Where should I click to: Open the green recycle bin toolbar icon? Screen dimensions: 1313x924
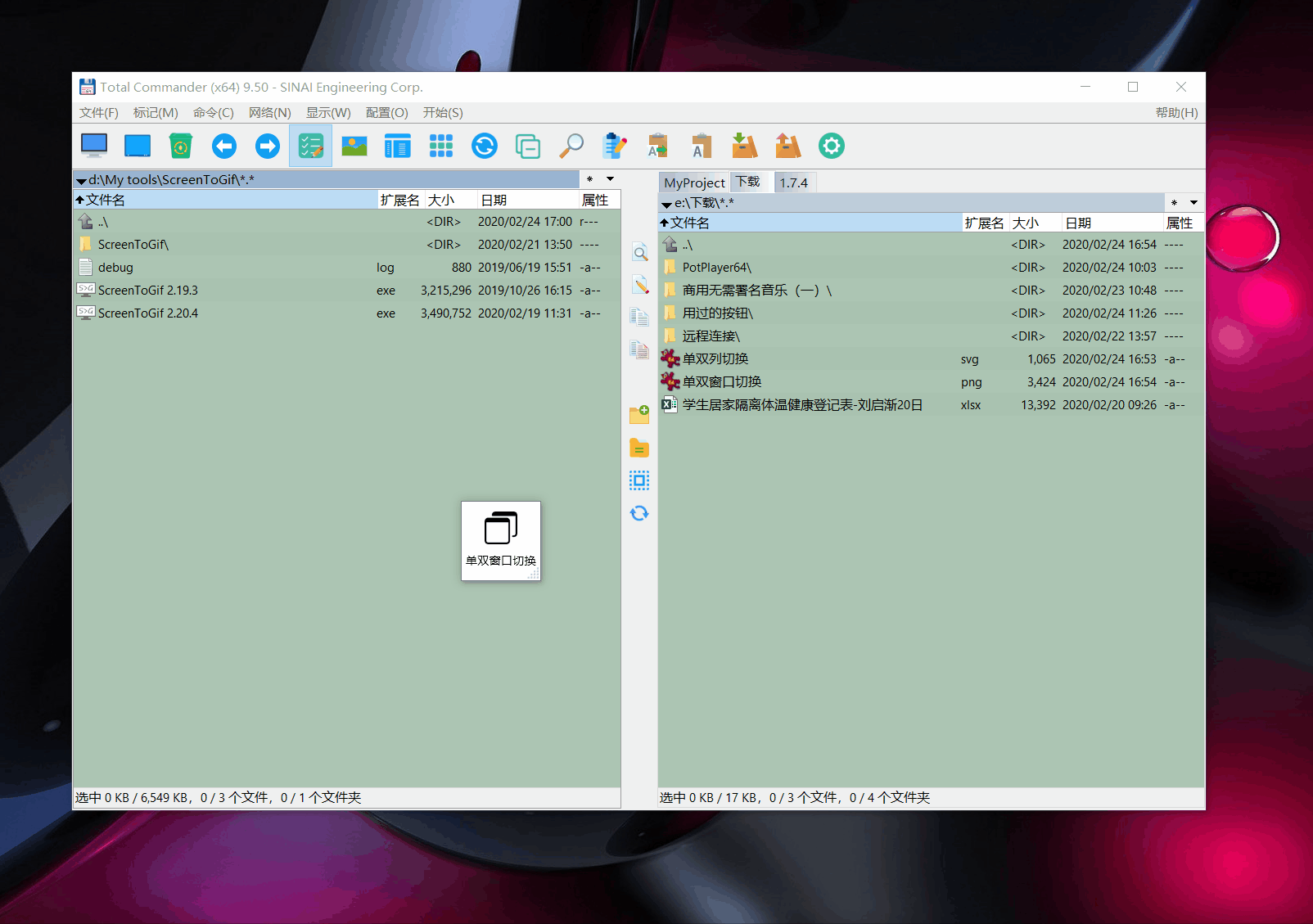(x=181, y=146)
